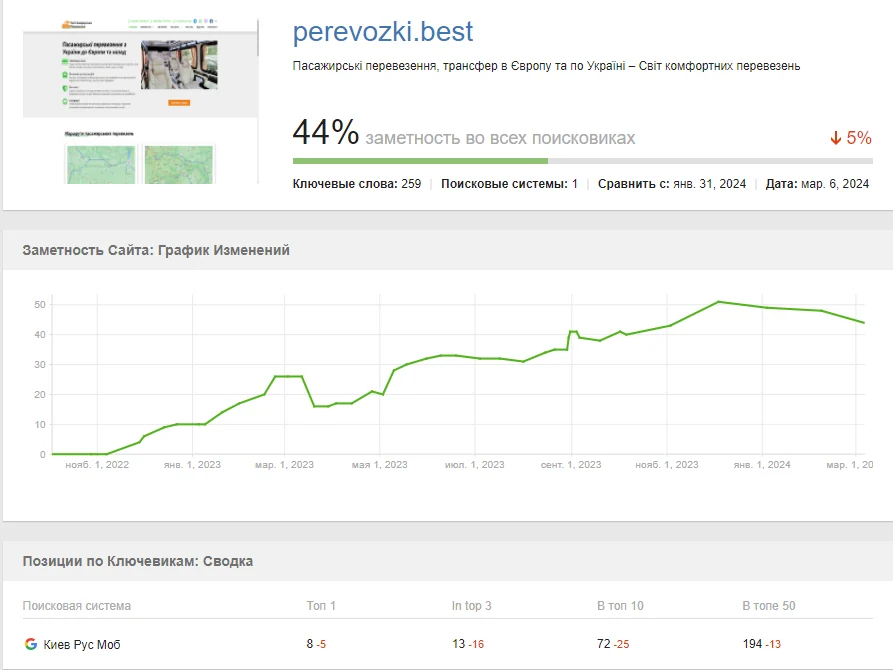Click the "В топе 50" column header
The image size is (893, 670).
click(x=769, y=606)
